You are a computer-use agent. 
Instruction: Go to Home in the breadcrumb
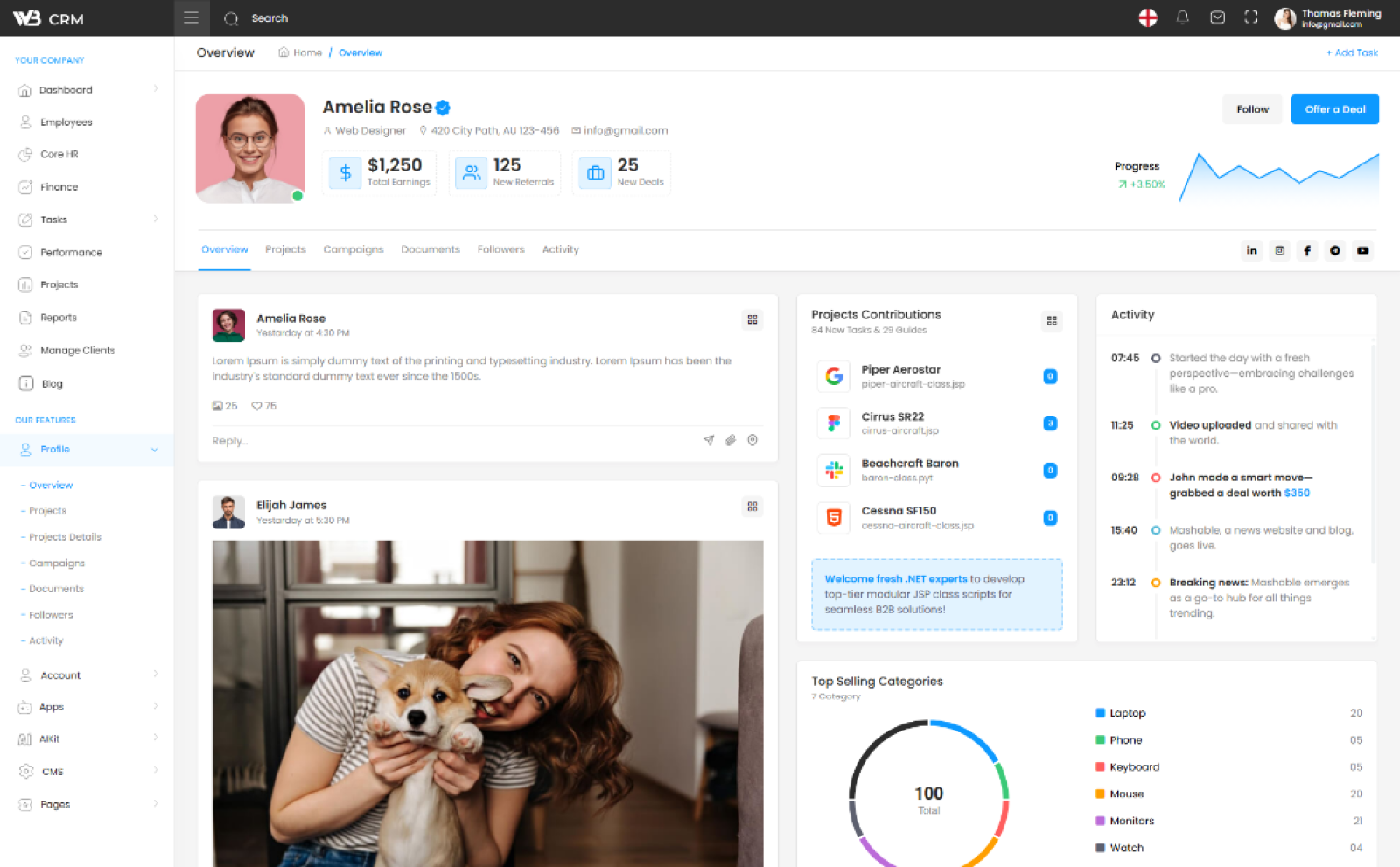point(300,52)
